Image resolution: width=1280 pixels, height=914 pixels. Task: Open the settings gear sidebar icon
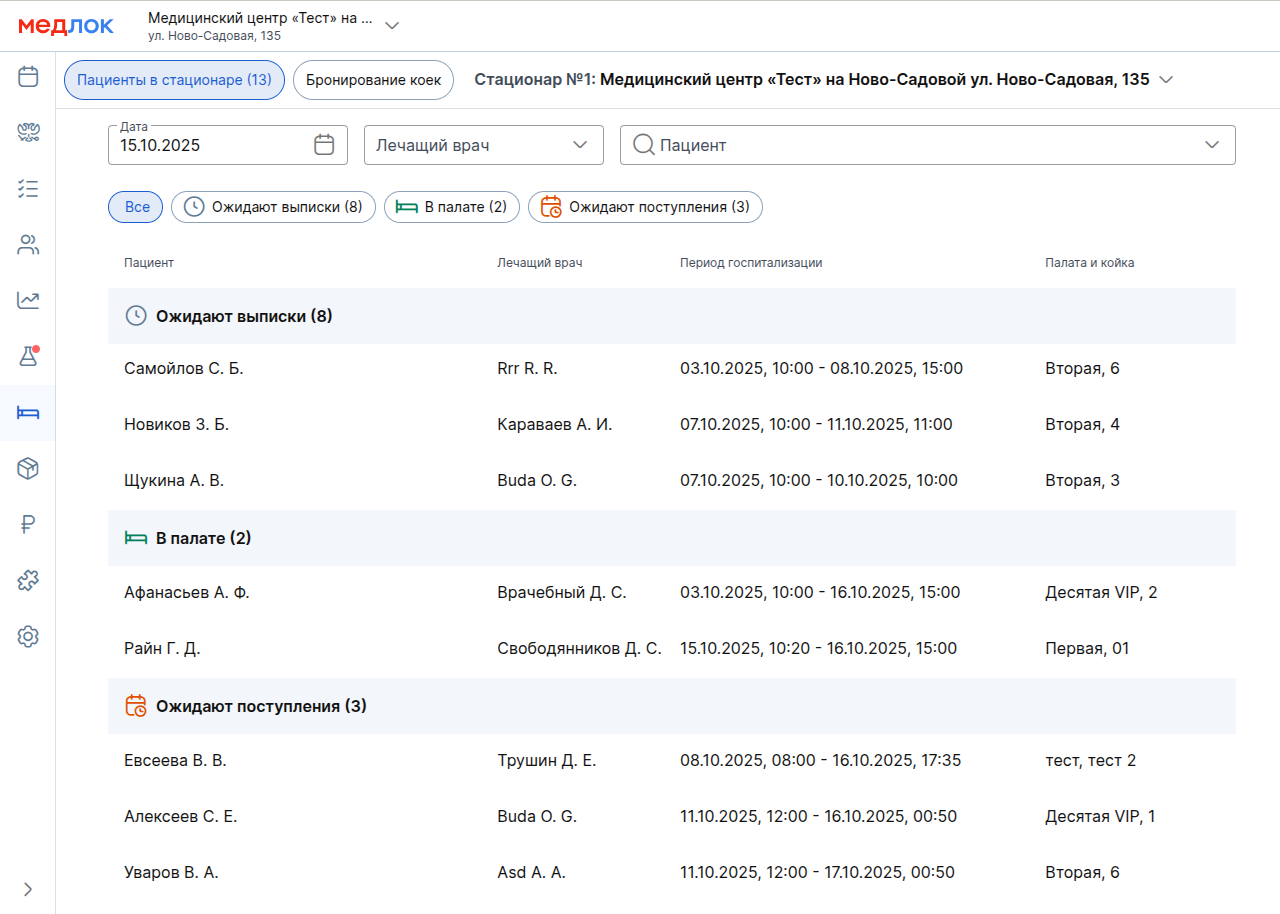pyautogui.click(x=28, y=636)
